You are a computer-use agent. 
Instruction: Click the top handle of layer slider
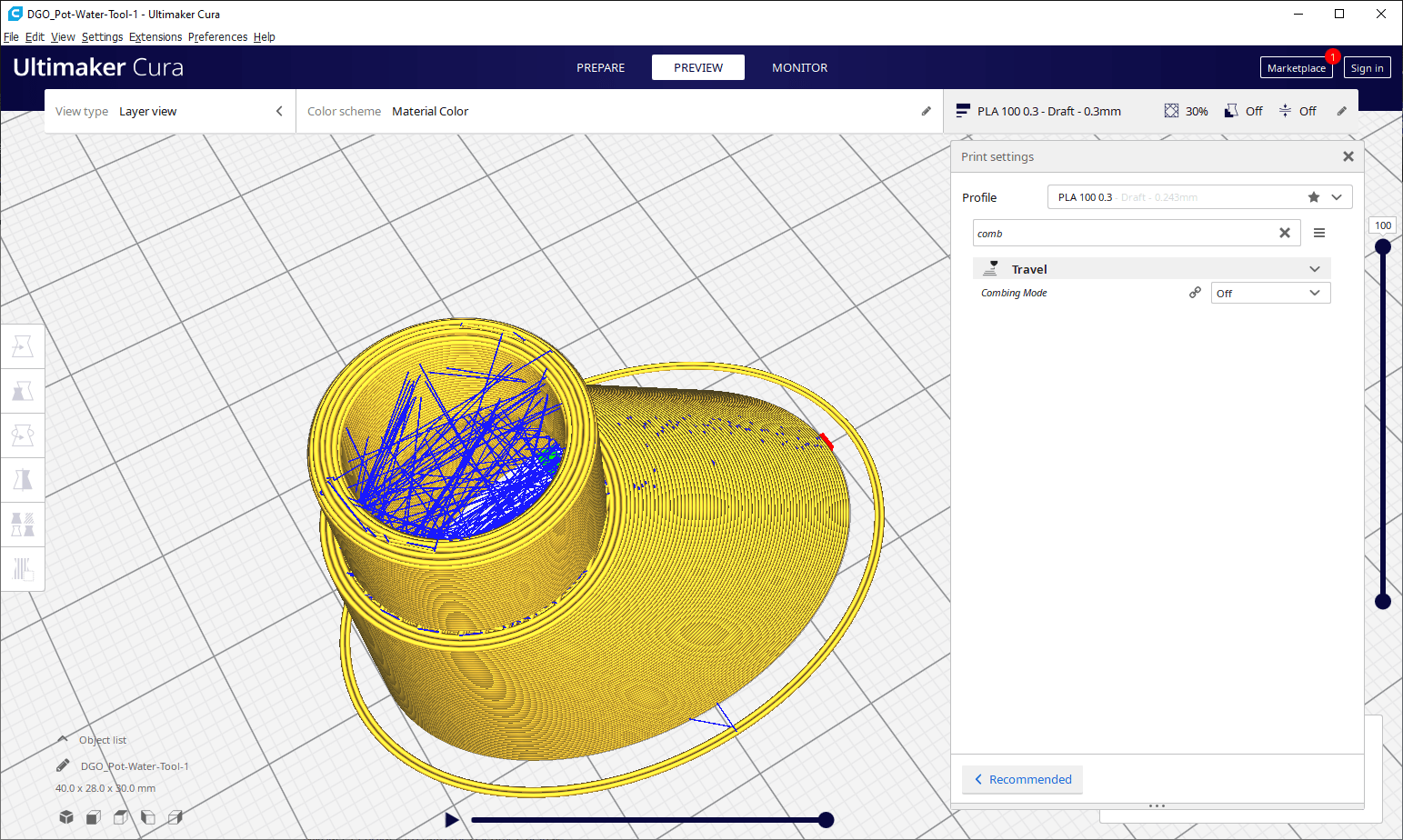point(1383,246)
